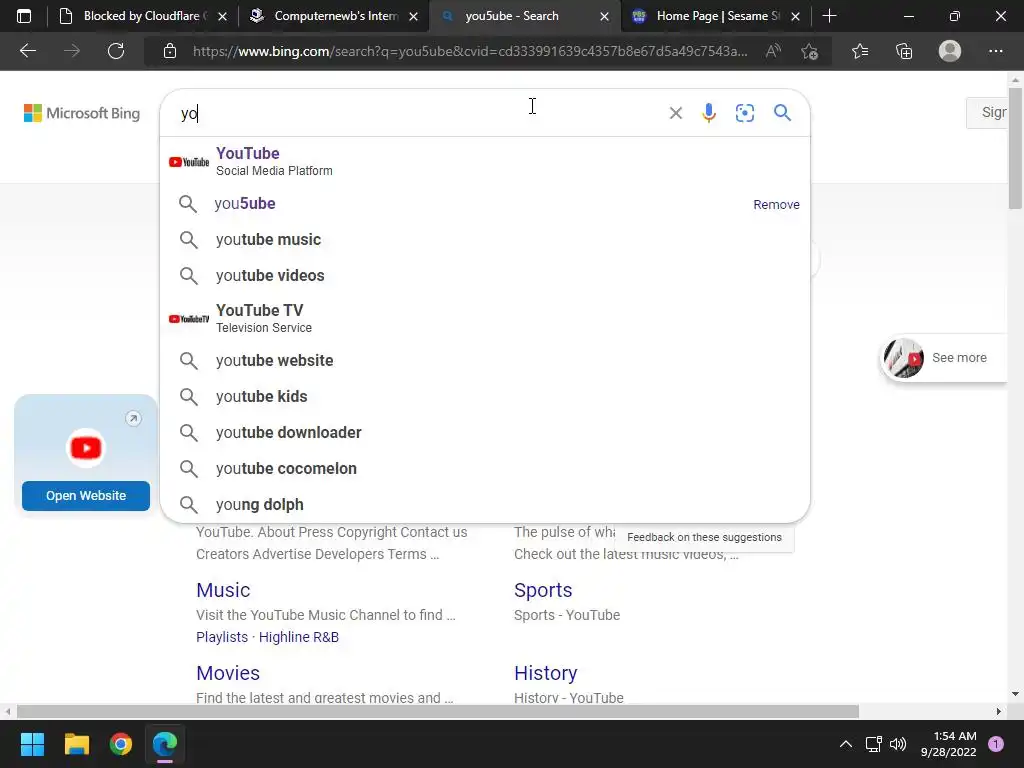The image size is (1024, 768).
Task: Click the address bar URL
Action: pos(470,51)
